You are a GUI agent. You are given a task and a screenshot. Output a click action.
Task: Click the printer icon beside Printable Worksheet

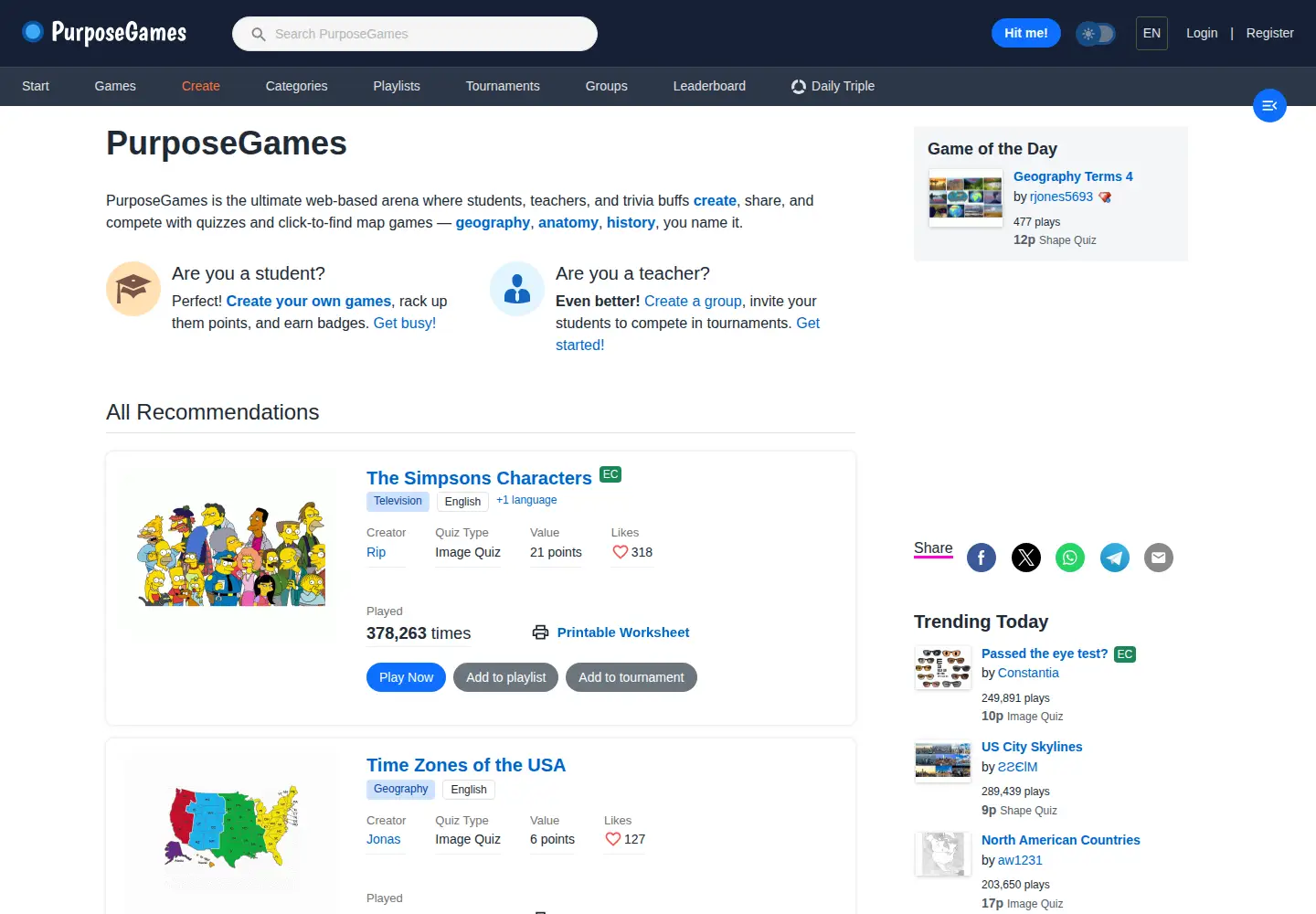click(541, 632)
